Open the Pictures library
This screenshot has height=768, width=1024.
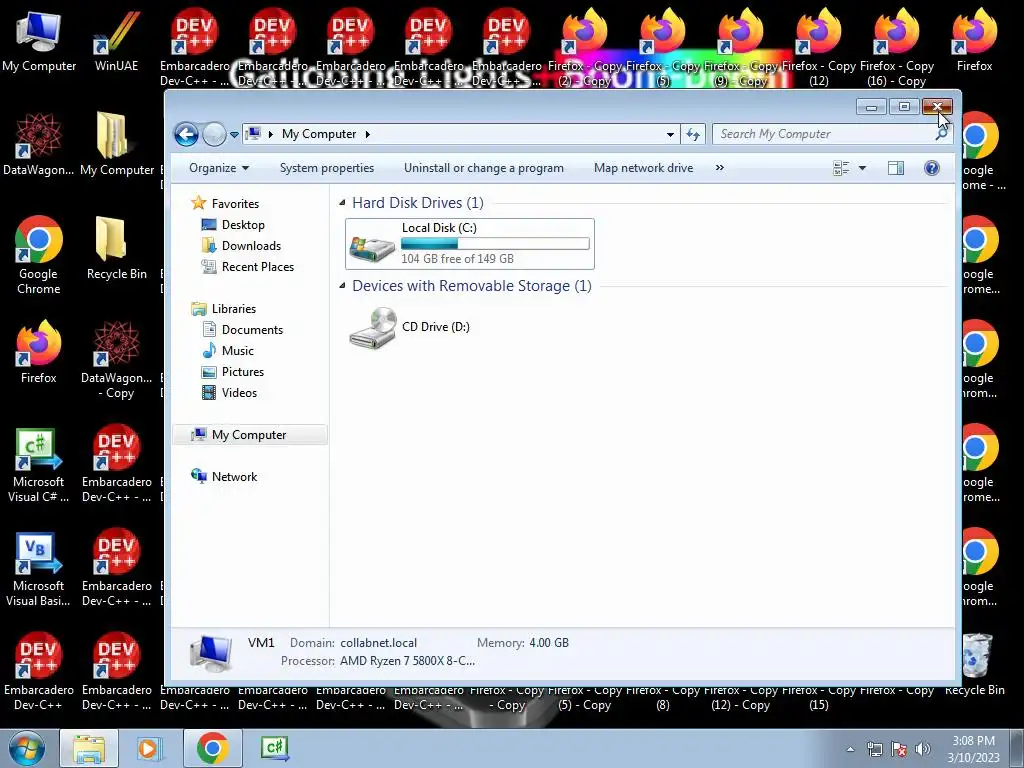tap(233, 372)
